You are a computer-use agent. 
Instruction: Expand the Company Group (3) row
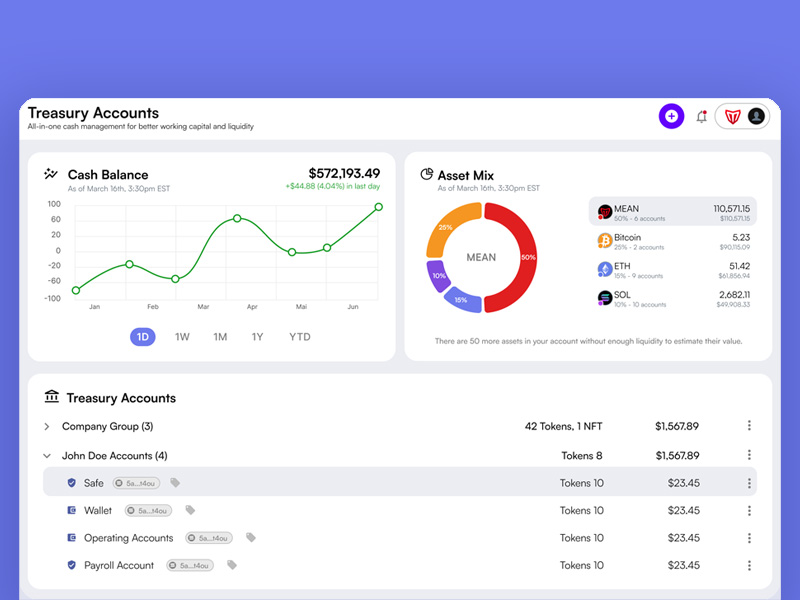tap(47, 426)
